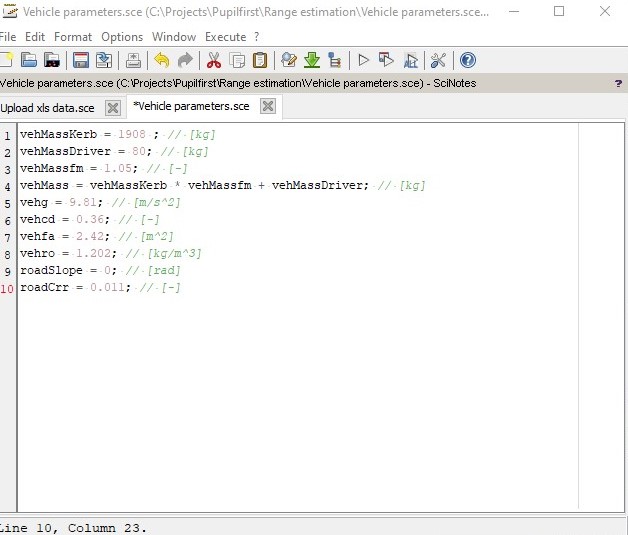This screenshot has width=628, height=535.
Task: Click line number 4 in the gutter
Action: coord(8,187)
